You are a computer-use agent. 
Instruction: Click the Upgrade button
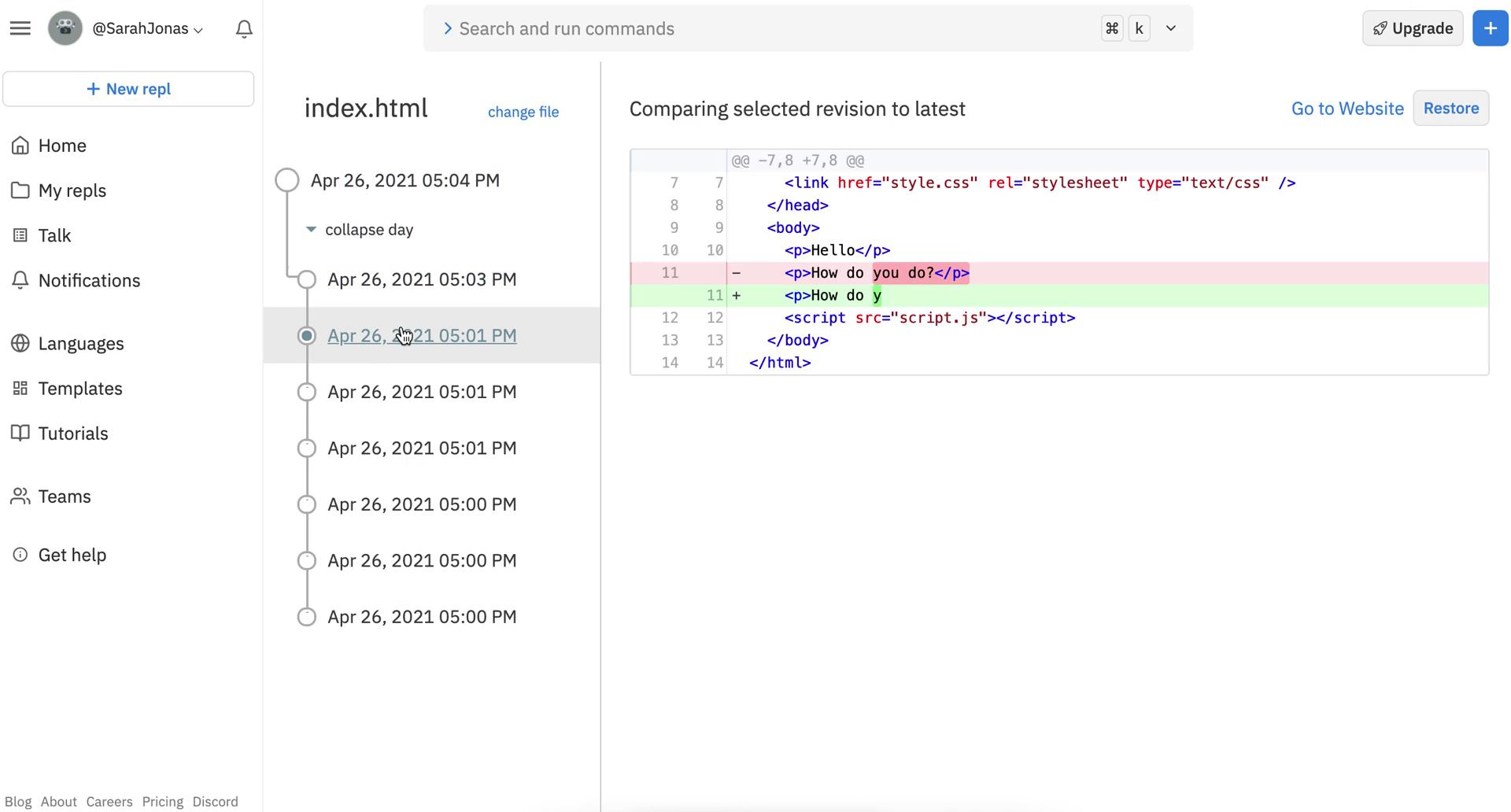point(1413,28)
